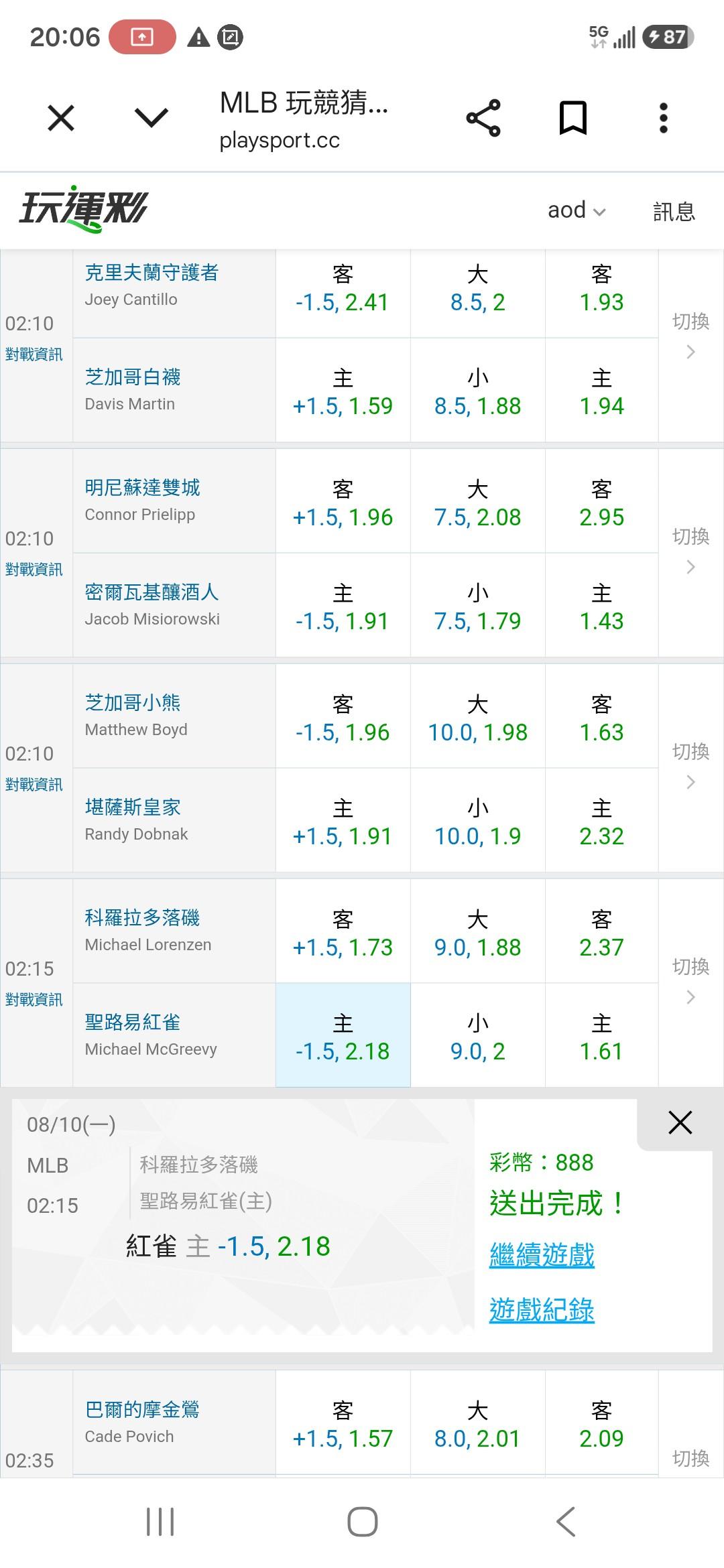Expand the aod account dropdown
Viewport: 724px width, 1568px height.
click(577, 210)
